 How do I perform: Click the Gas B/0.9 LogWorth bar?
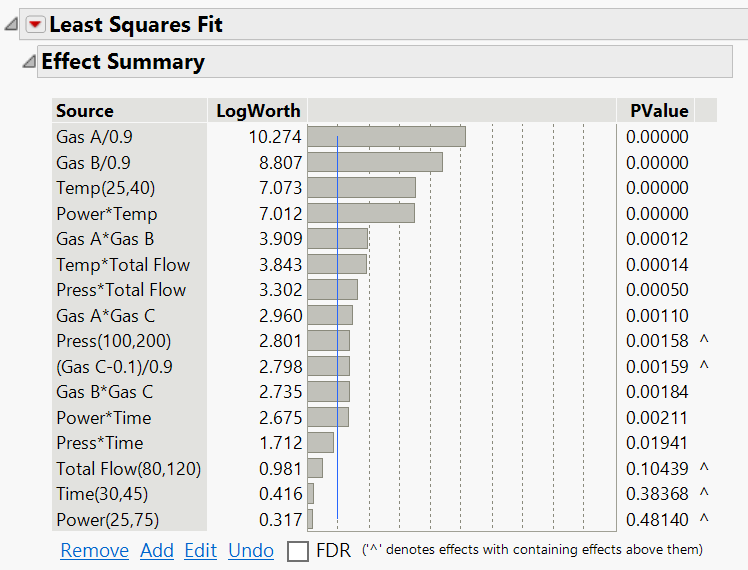point(375,162)
